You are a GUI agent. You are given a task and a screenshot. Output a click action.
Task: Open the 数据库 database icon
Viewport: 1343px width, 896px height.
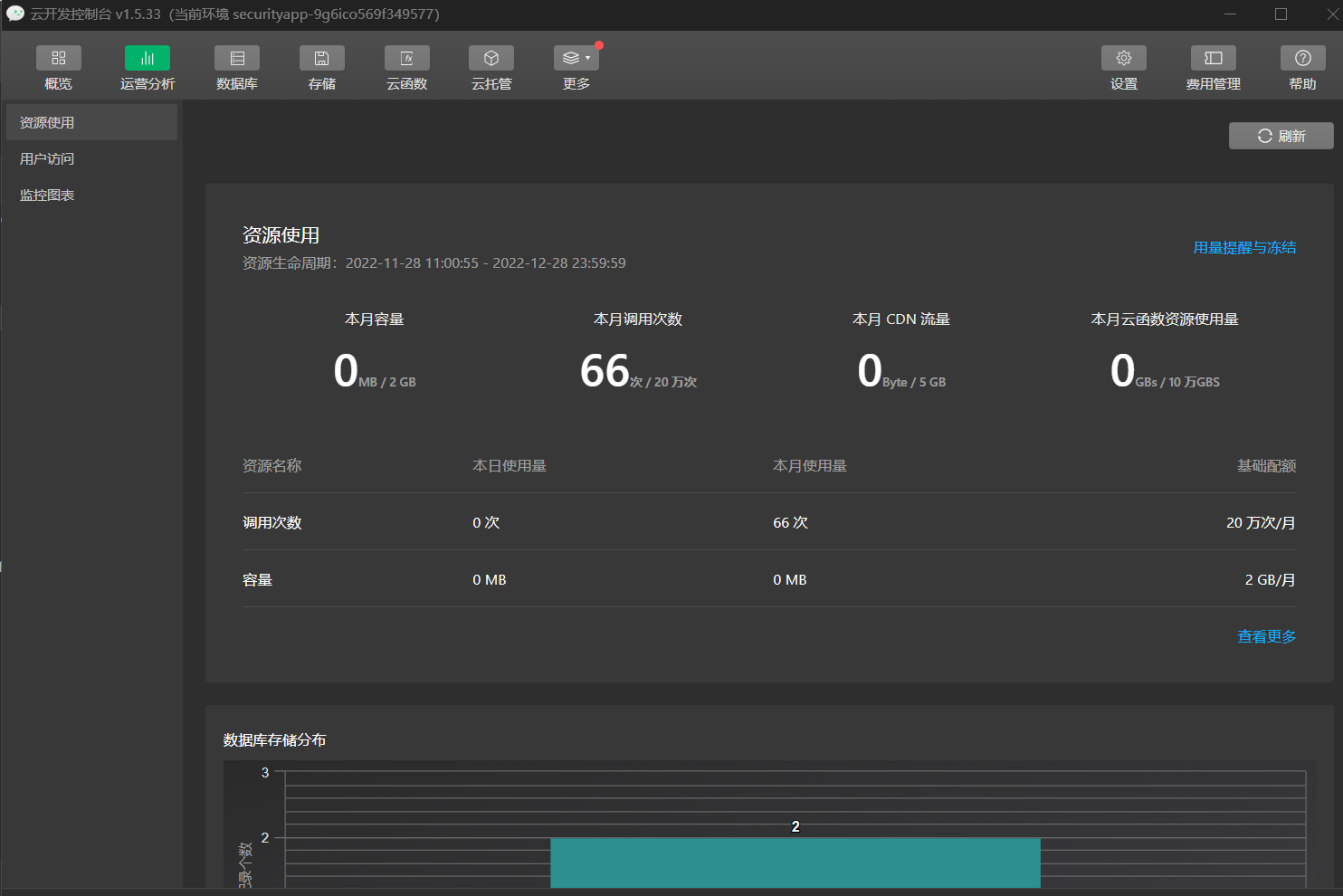237,58
